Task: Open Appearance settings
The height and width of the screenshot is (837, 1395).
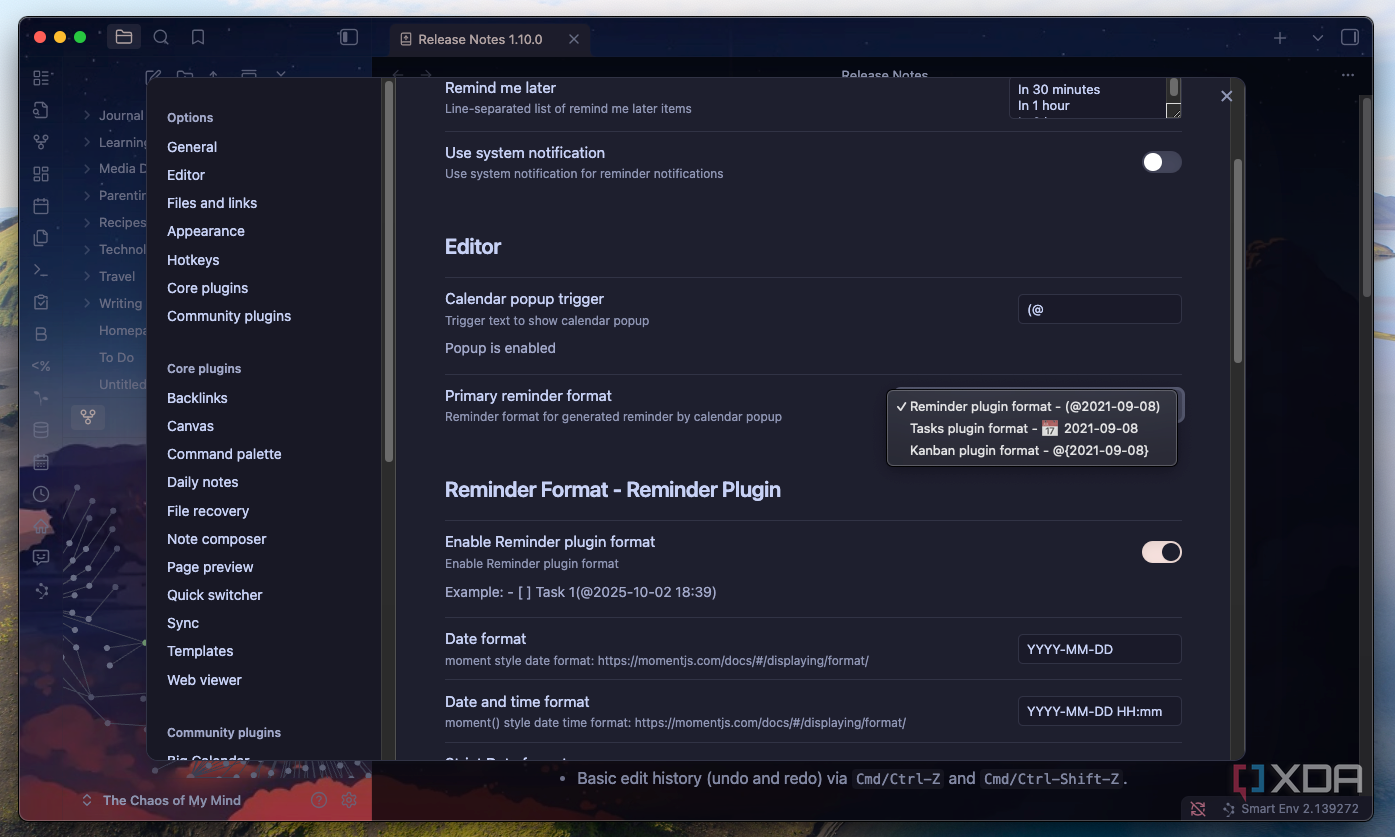Action: 206,231
